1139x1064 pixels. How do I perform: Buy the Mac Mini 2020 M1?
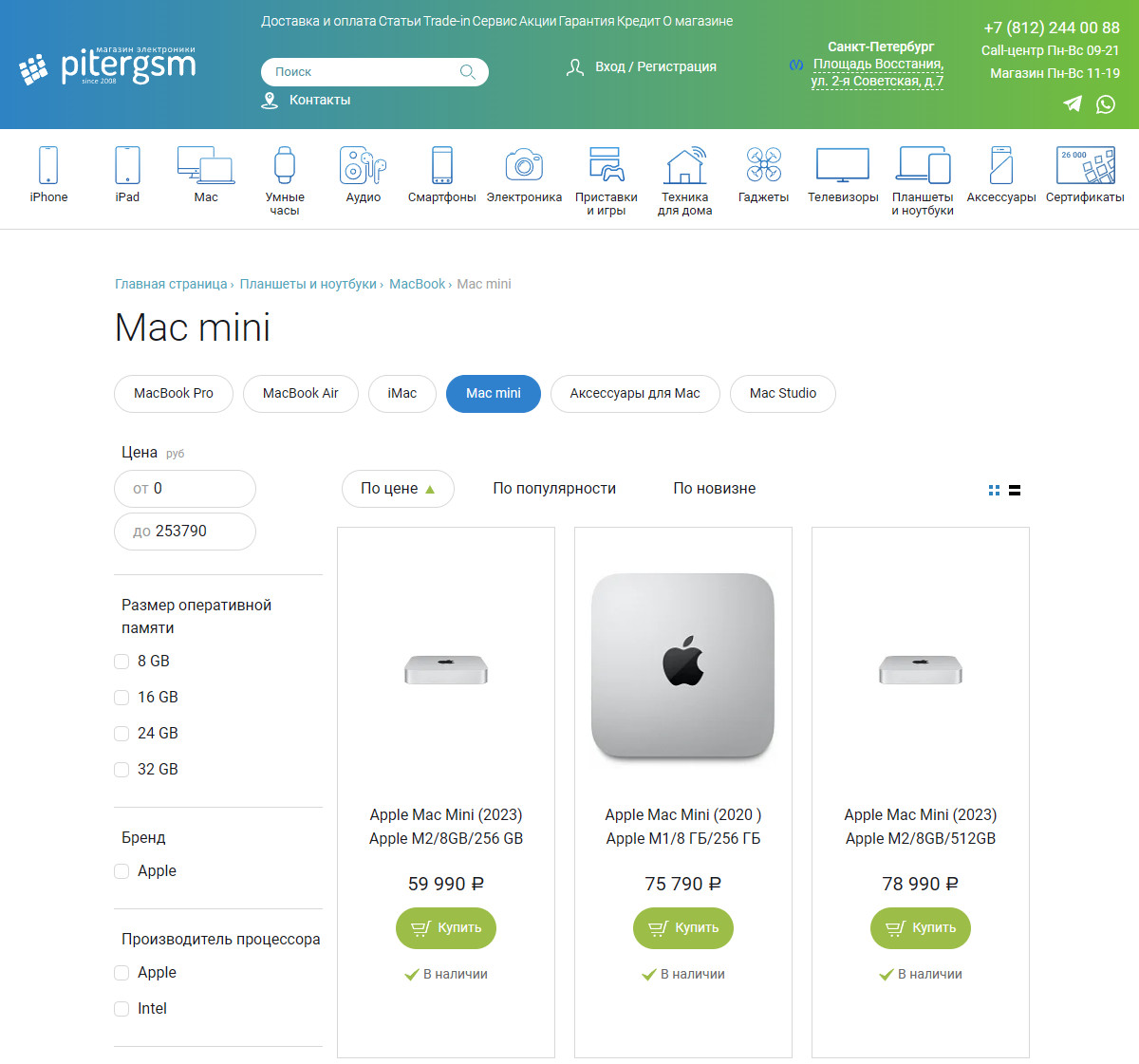[x=683, y=927]
